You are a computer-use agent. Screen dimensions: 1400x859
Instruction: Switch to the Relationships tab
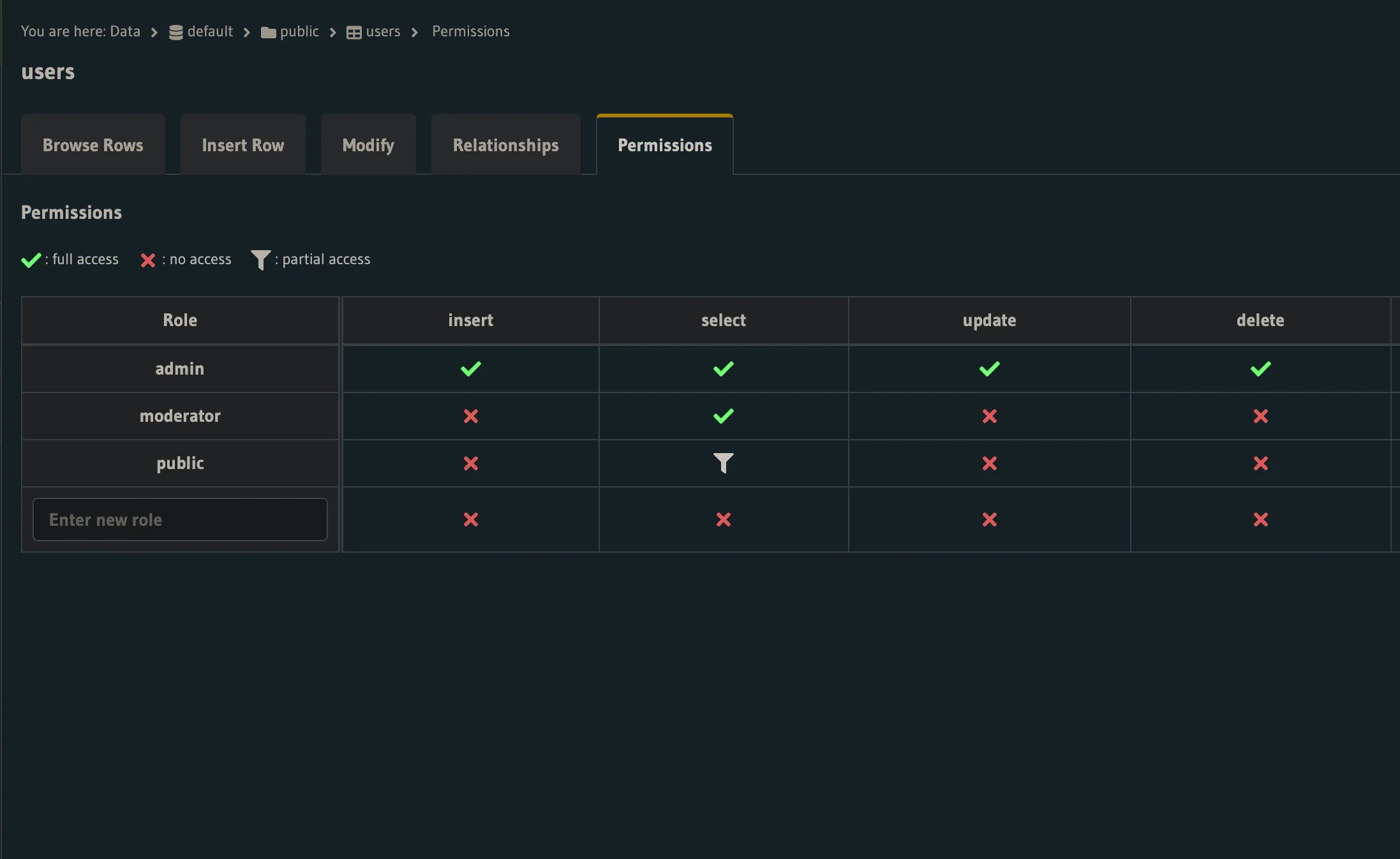coord(505,144)
